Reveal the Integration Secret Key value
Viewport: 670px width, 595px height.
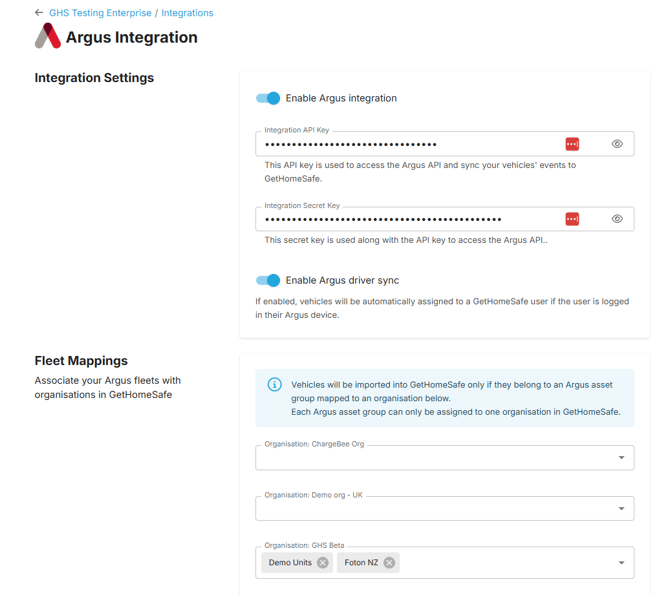pos(617,219)
